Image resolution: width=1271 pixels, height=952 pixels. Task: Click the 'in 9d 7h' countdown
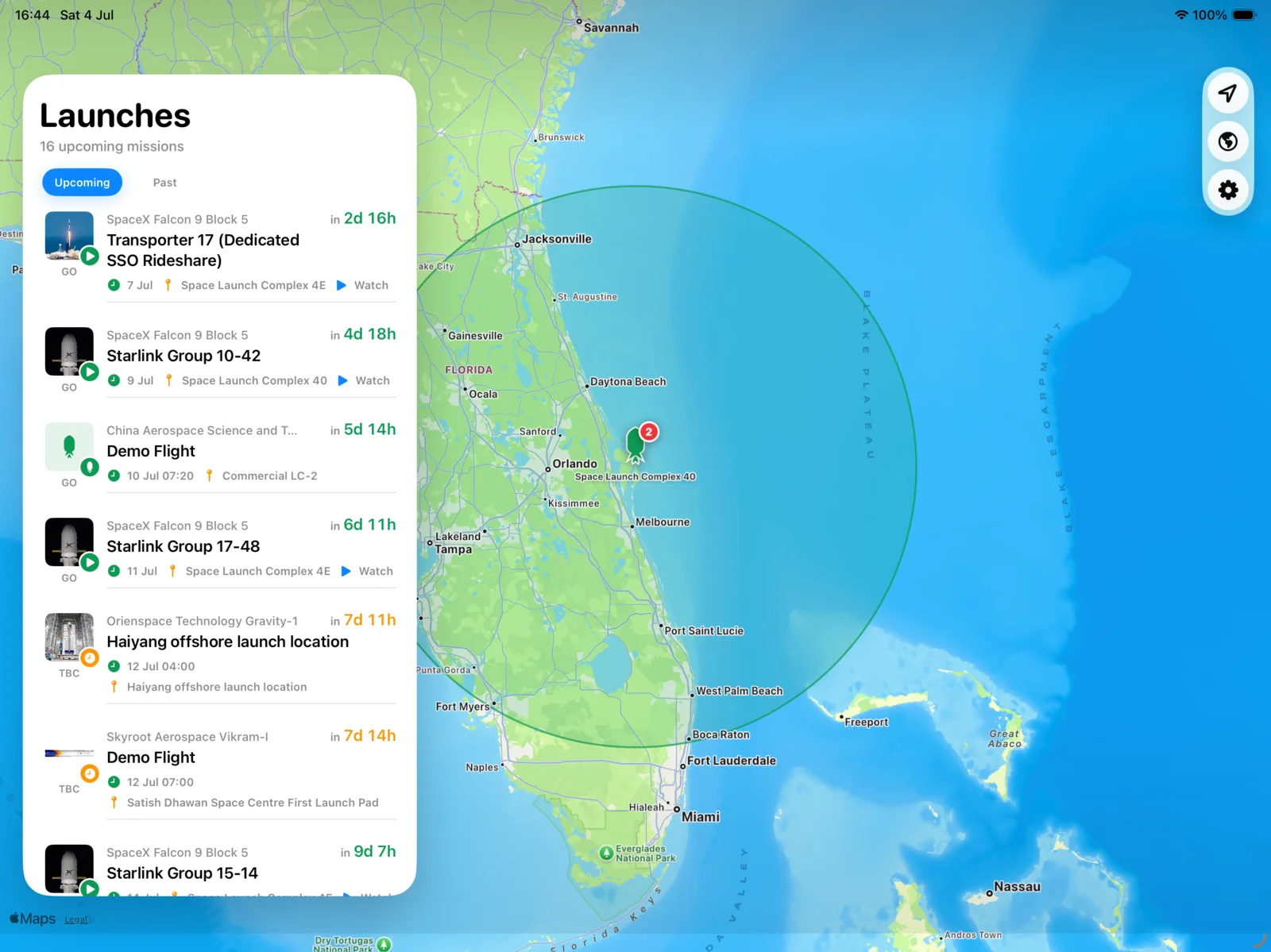[369, 852]
